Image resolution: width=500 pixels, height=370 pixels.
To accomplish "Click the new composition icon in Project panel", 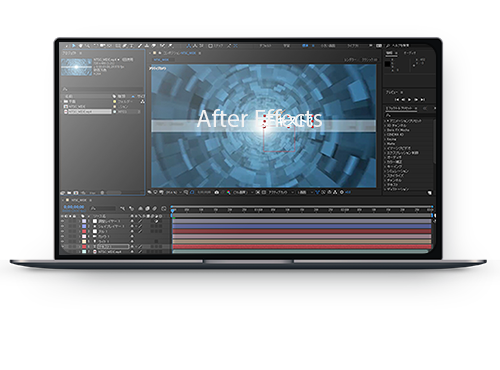I will [x=76, y=193].
